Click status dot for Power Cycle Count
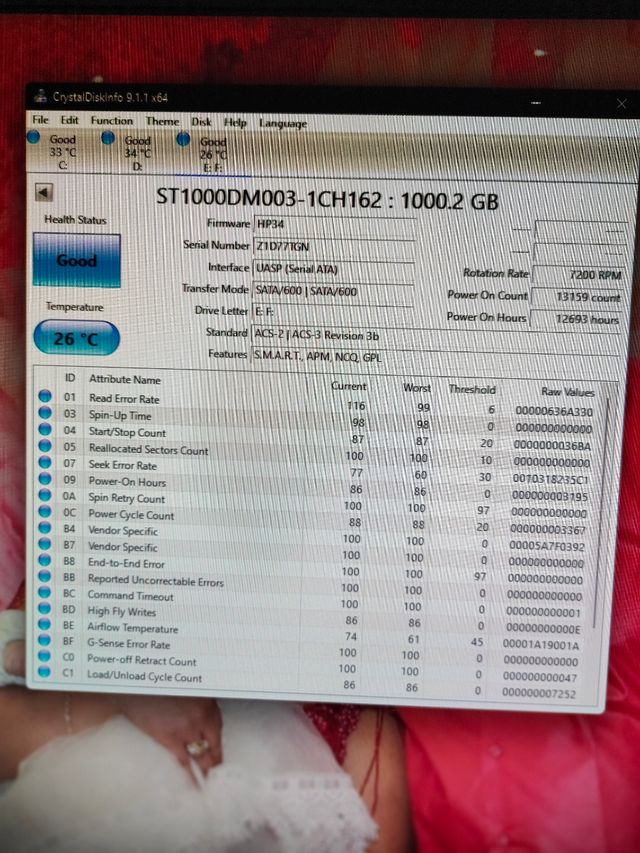 45,511
